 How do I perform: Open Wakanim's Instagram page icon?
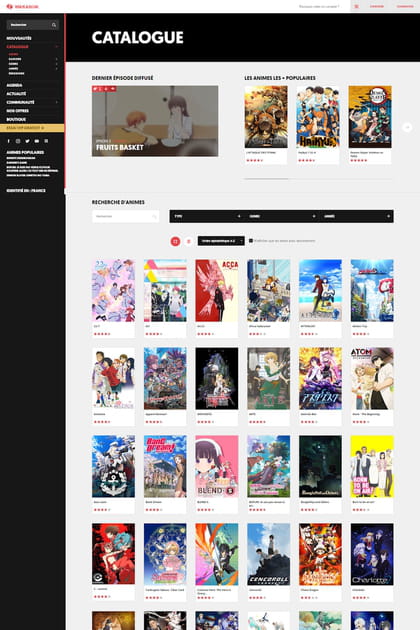coord(18,141)
